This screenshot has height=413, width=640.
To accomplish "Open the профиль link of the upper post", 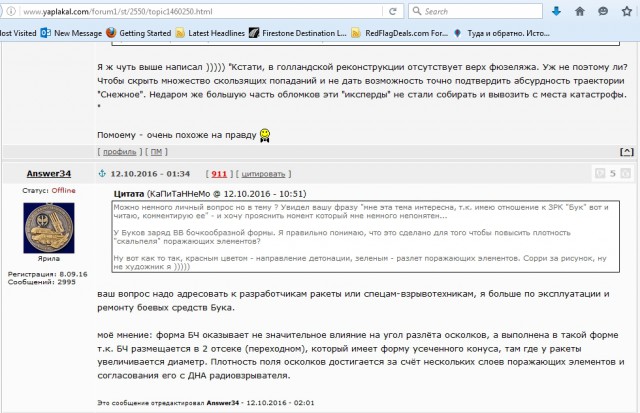I will click(120, 152).
